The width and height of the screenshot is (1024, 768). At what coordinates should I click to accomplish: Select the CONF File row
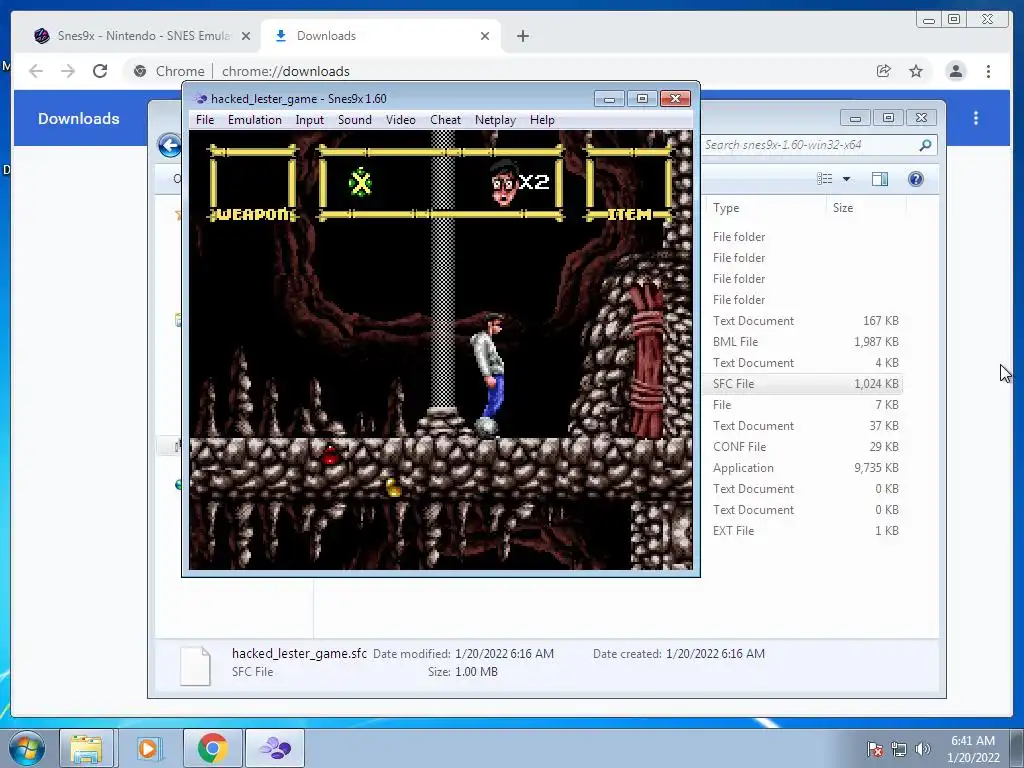804,447
